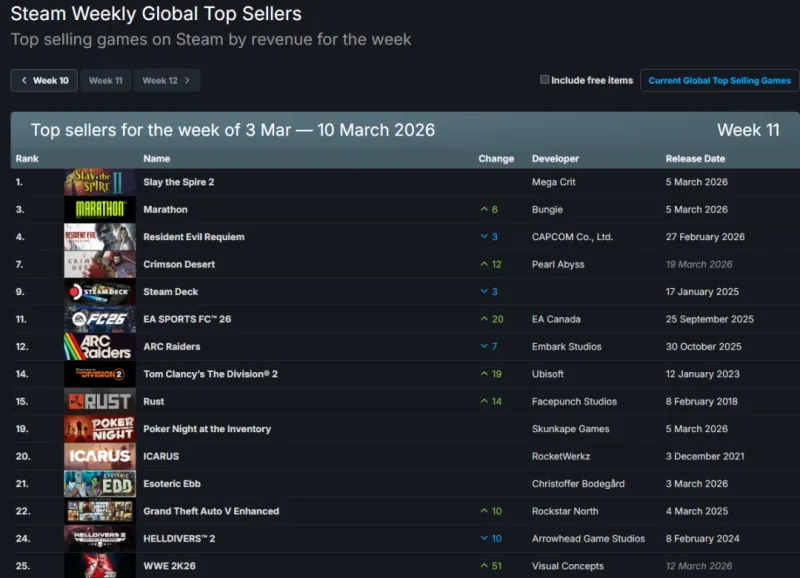Click the EA SPORTS FC 26 thumbnail
This screenshot has width=800, height=578.
click(100, 319)
